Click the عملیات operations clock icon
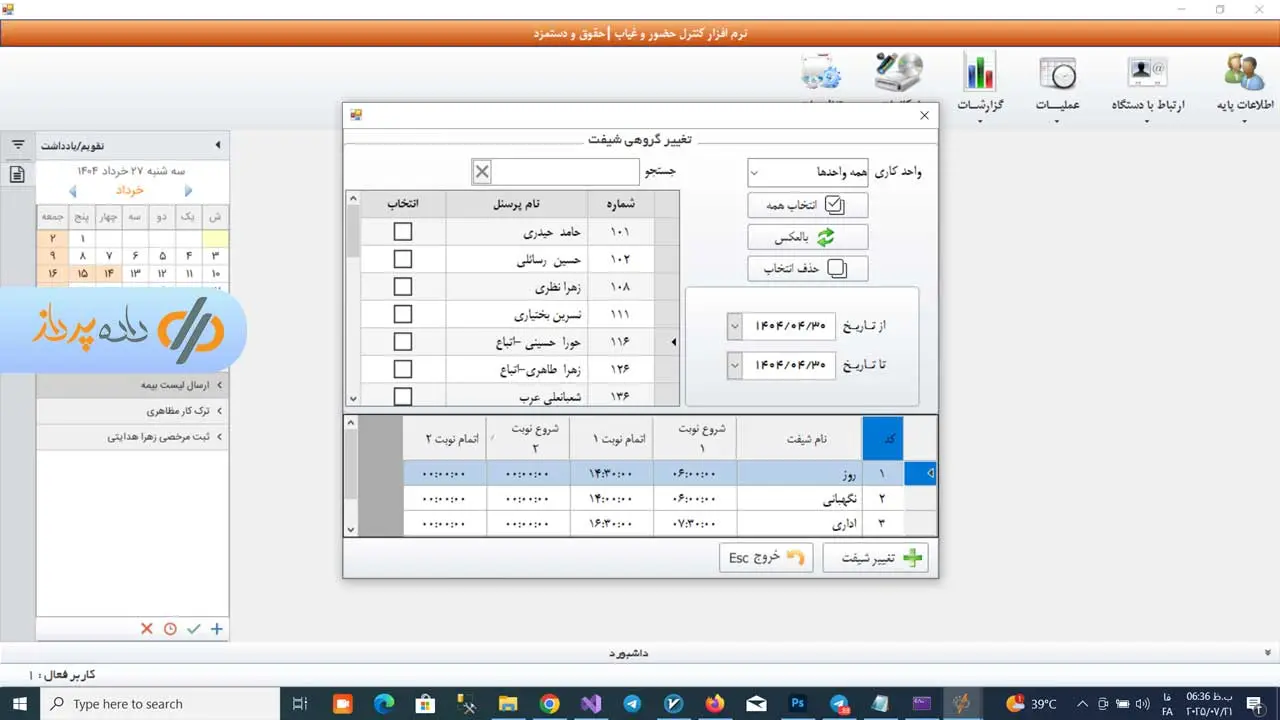 coord(1057,74)
